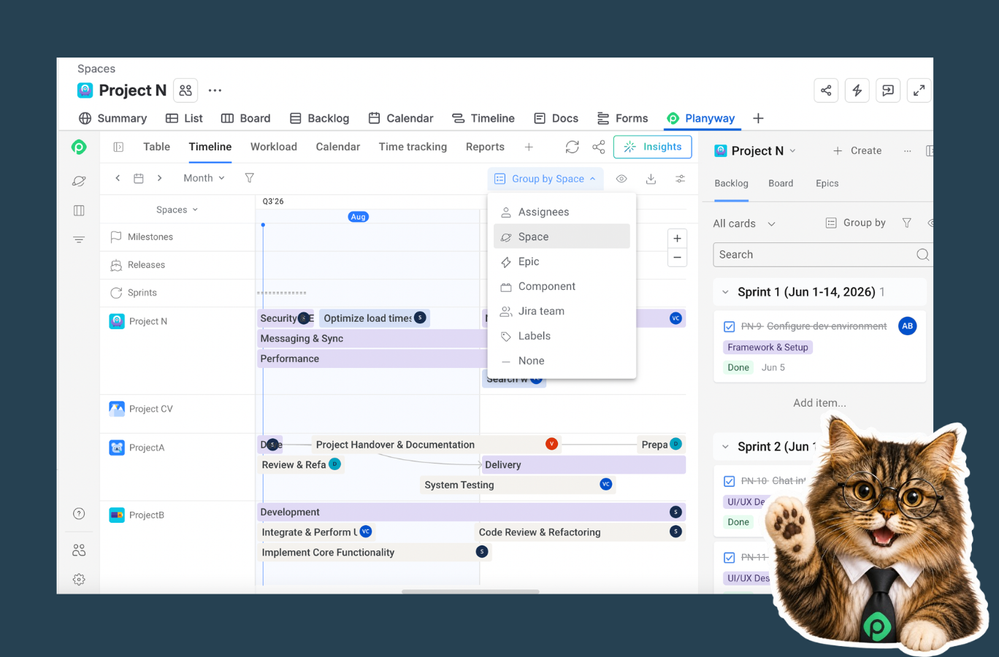Image resolution: width=999 pixels, height=657 pixels.
Task: Click Add item under Sprint 1
Action: (819, 403)
